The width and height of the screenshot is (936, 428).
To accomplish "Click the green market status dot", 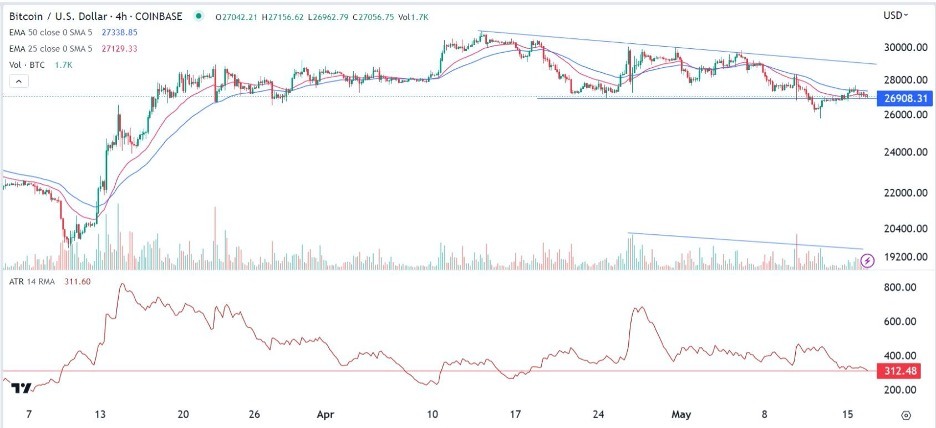I will pyautogui.click(x=196, y=16).
